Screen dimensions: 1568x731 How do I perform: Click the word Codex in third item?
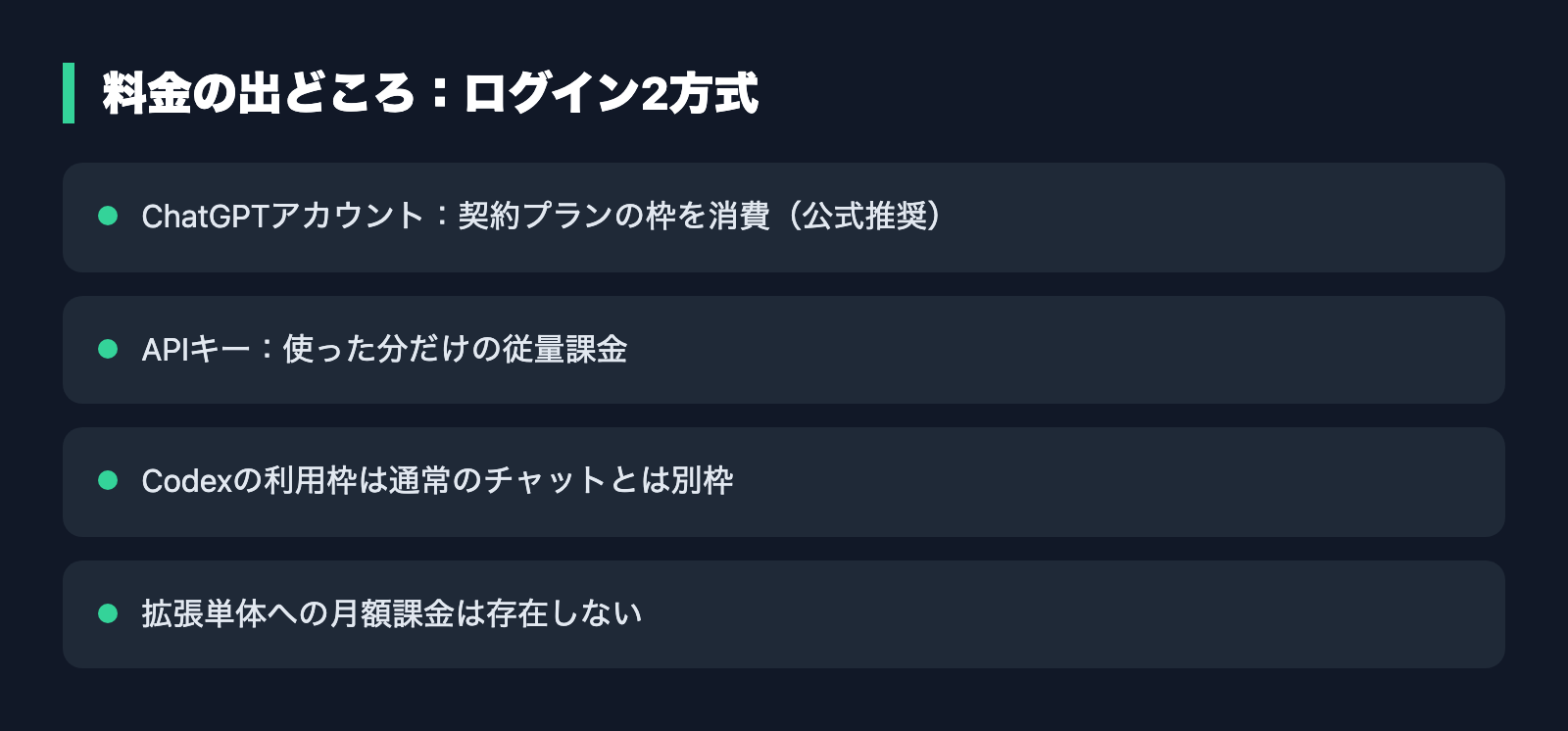(187, 481)
